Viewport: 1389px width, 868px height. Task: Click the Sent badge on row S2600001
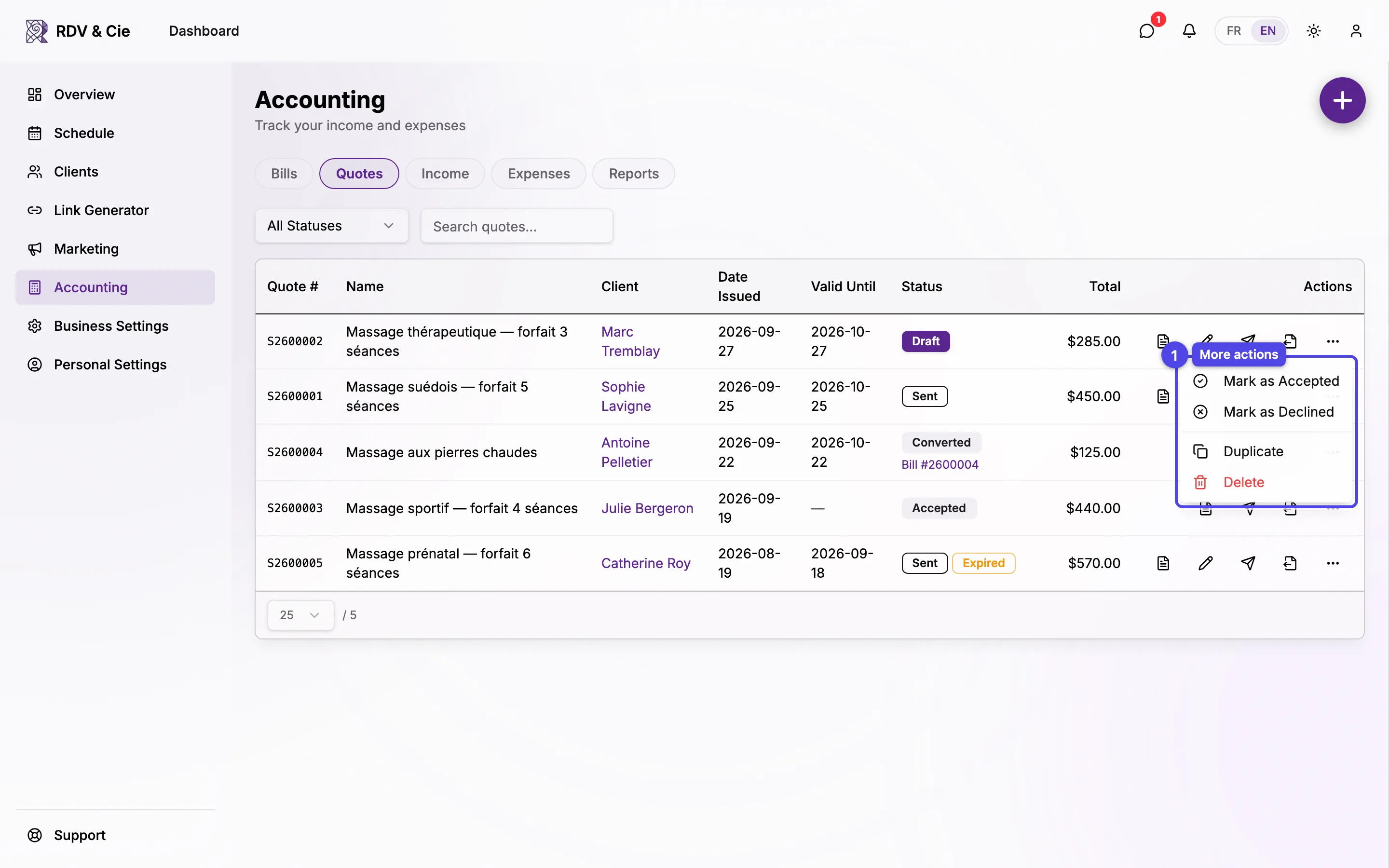pos(924,396)
